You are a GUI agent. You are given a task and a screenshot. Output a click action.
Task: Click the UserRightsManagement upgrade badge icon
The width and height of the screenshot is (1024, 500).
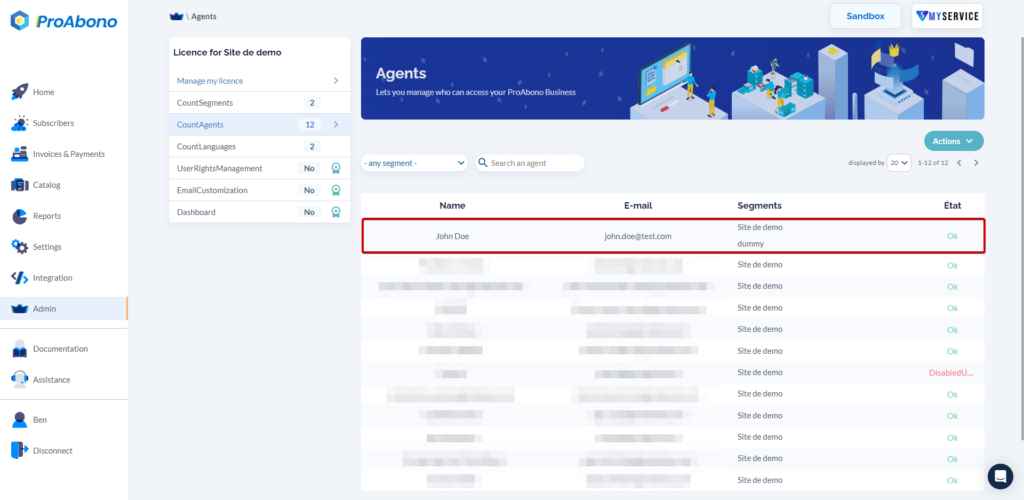pos(336,168)
